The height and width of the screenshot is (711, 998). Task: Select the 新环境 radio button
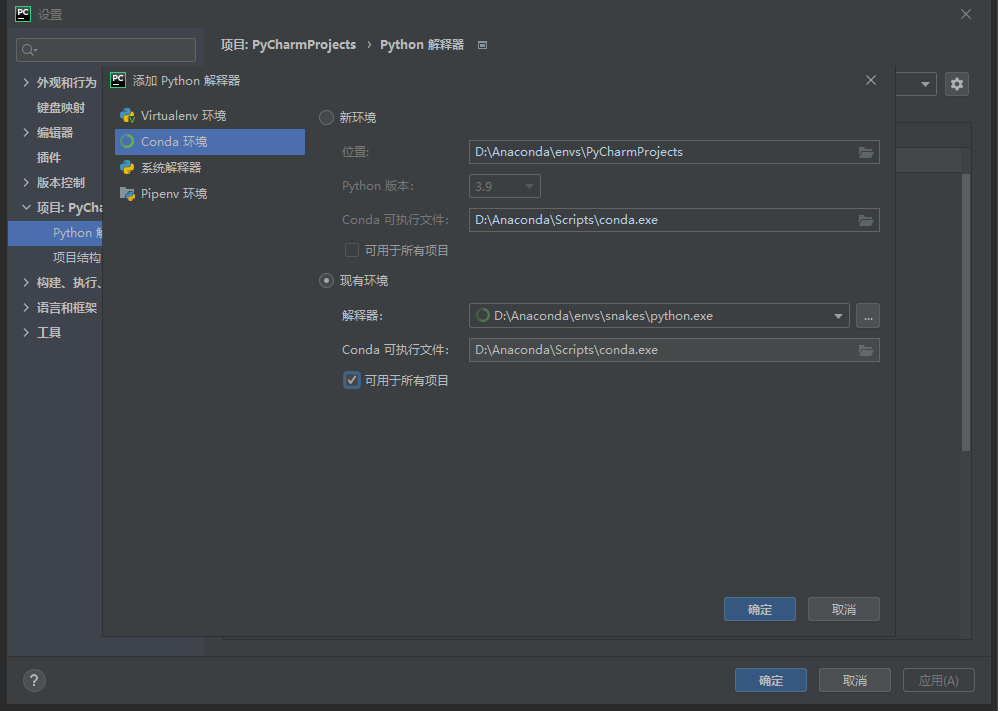click(x=326, y=117)
